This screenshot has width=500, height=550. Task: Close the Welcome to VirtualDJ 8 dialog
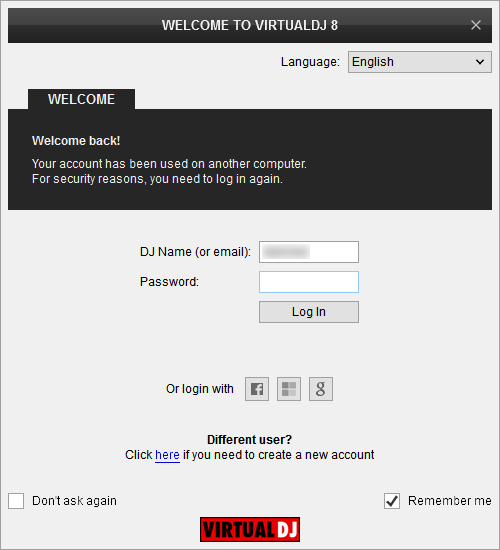476,25
